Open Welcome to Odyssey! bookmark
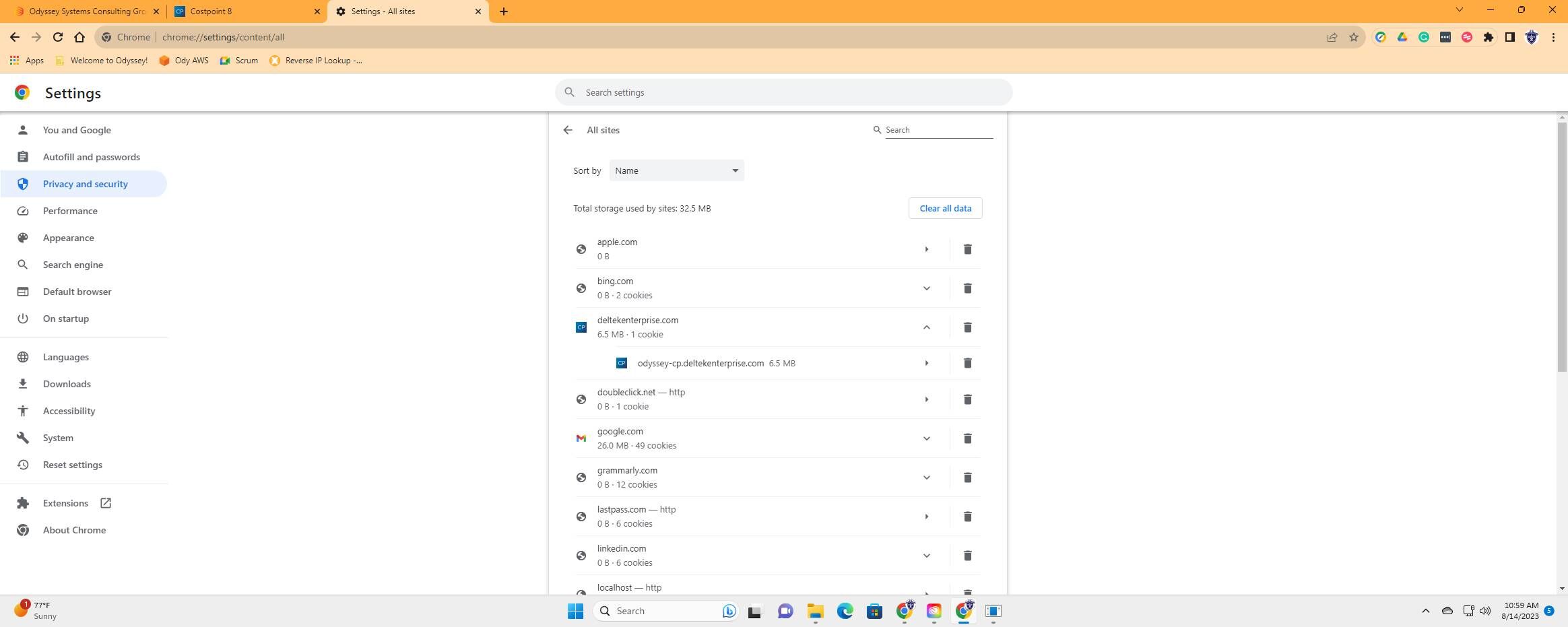 (101, 61)
